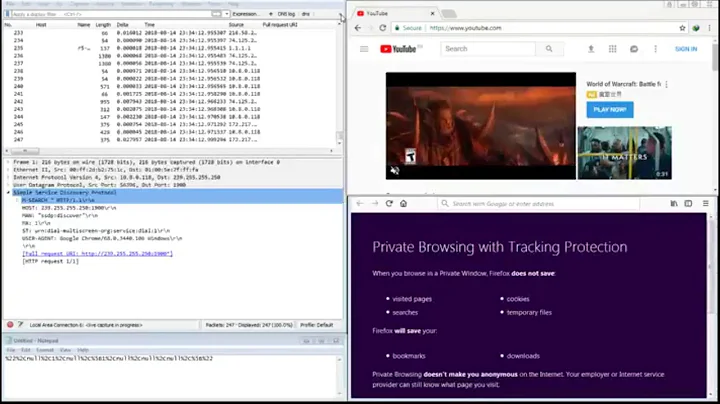Image resolution: width=720 pixels, height=404 pixels.
Task: Click the packet list vertical scrollbar down arrow
Action: coord(339,143)
